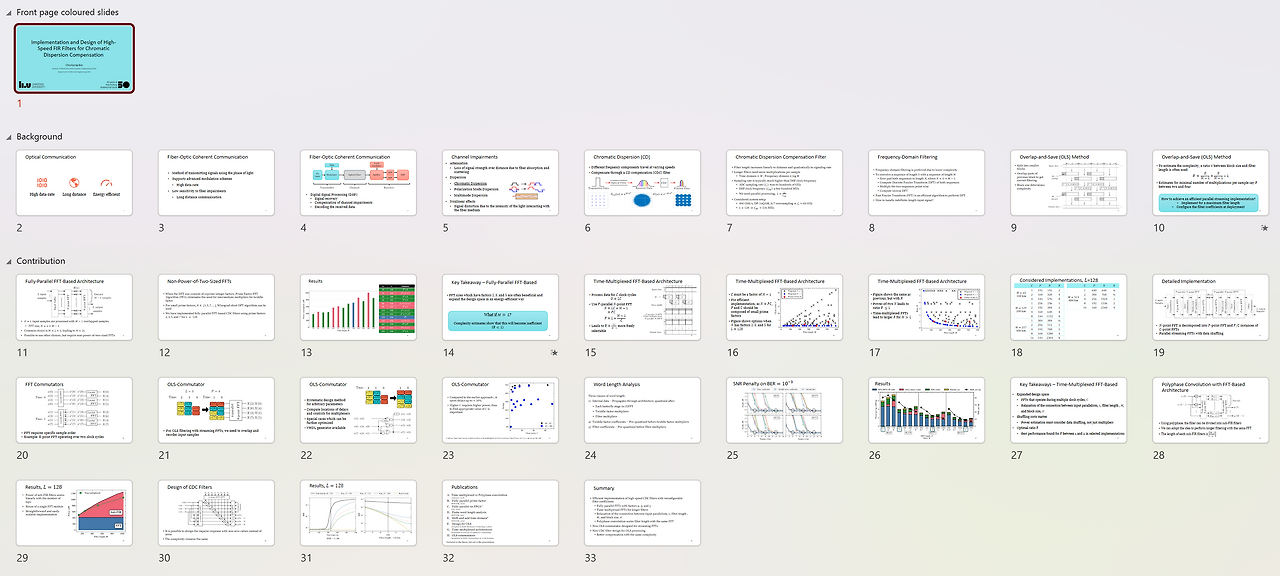Select the SNR Penalty on BER slide
Image resolution: width=1280 pixels, height=576 pixels.
point(785,410)
